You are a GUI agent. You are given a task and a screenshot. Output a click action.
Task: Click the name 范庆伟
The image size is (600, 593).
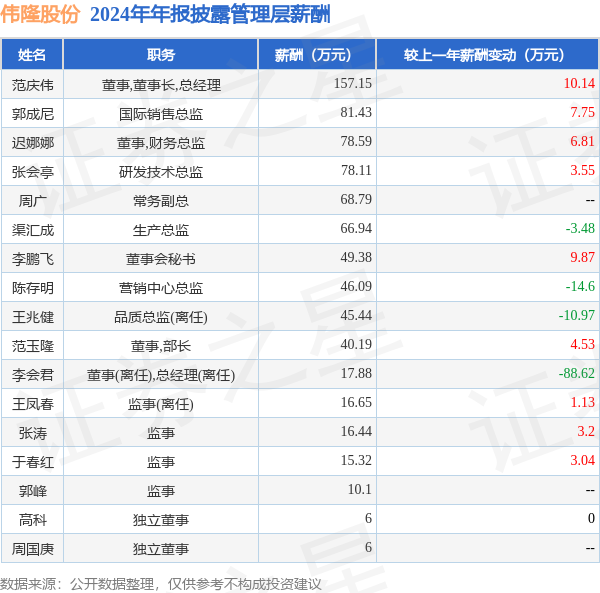tap(33, 85)
